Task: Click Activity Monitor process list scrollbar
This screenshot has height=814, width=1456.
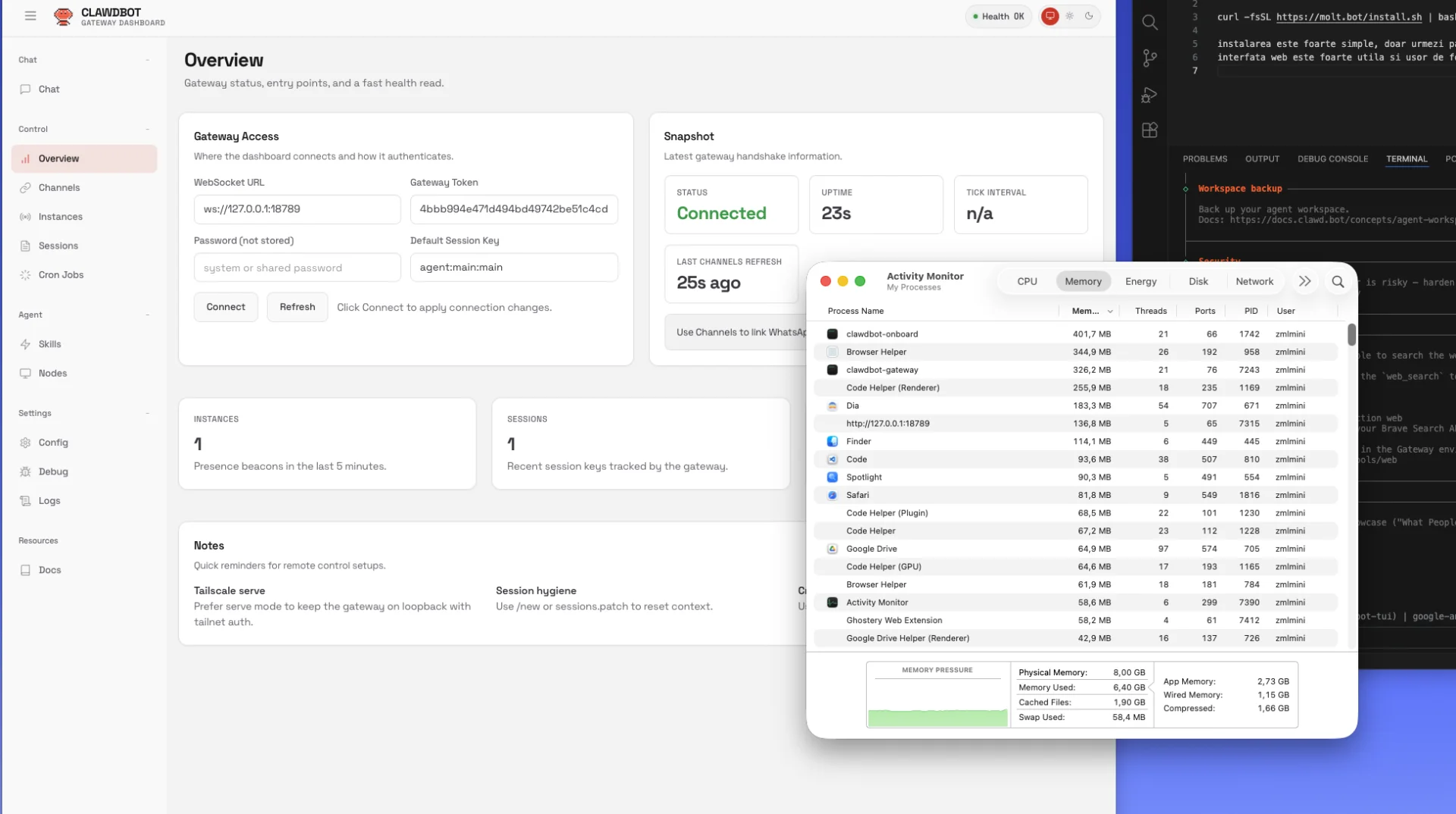Action: coord(1351,335)
